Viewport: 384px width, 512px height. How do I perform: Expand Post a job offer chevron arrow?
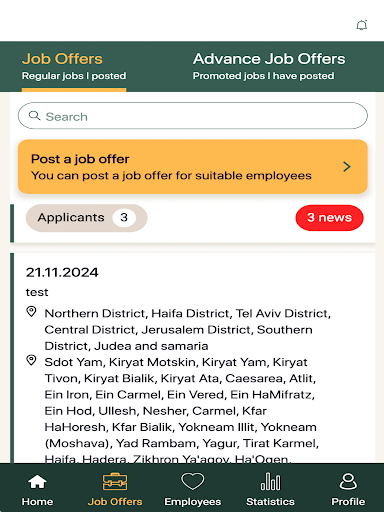(x=347, y=167)
